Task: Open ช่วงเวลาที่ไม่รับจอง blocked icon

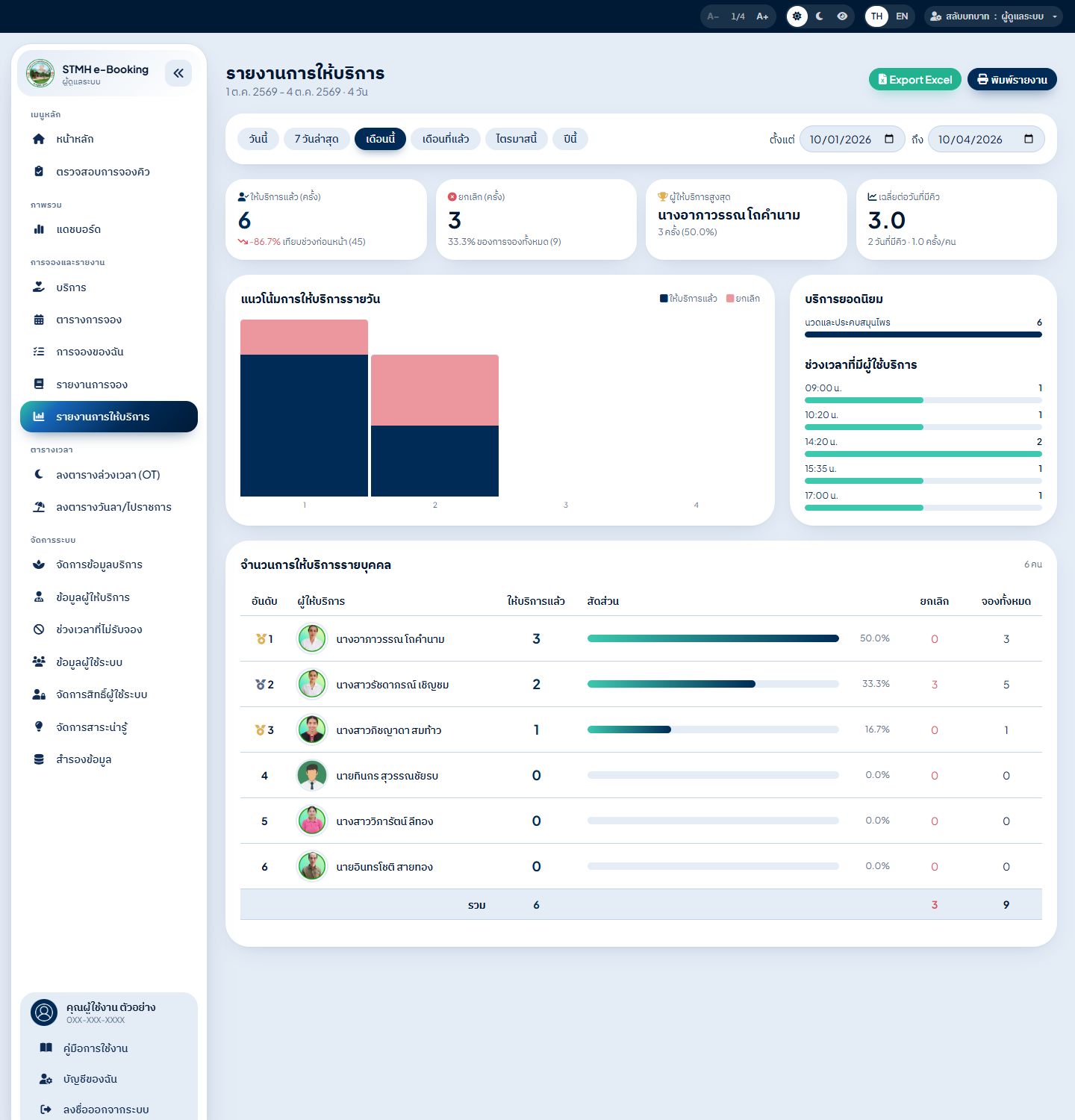Action: point(39,629)
